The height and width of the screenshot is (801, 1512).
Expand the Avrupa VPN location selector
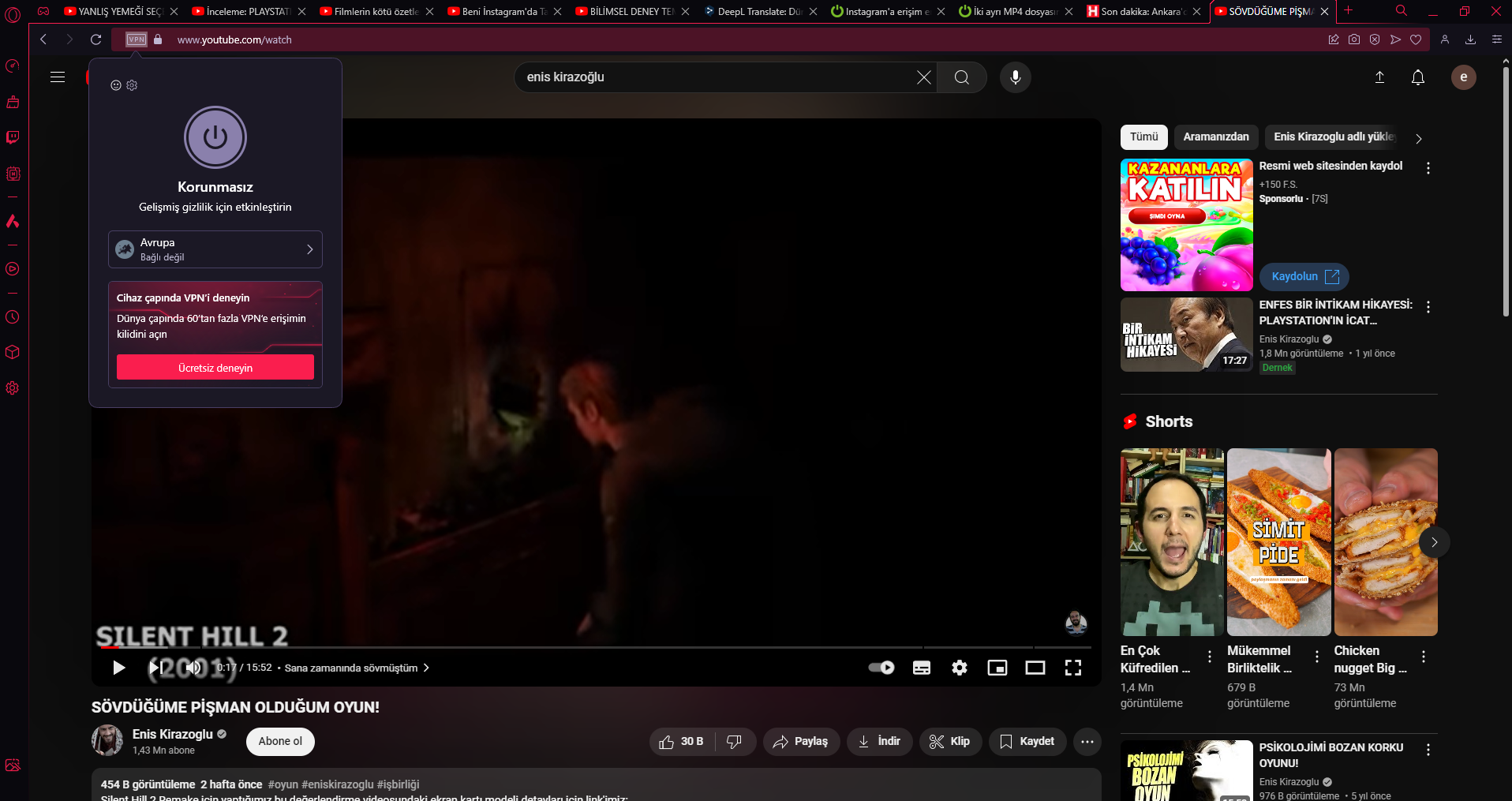pyautogui.click(x=215, y=249)
